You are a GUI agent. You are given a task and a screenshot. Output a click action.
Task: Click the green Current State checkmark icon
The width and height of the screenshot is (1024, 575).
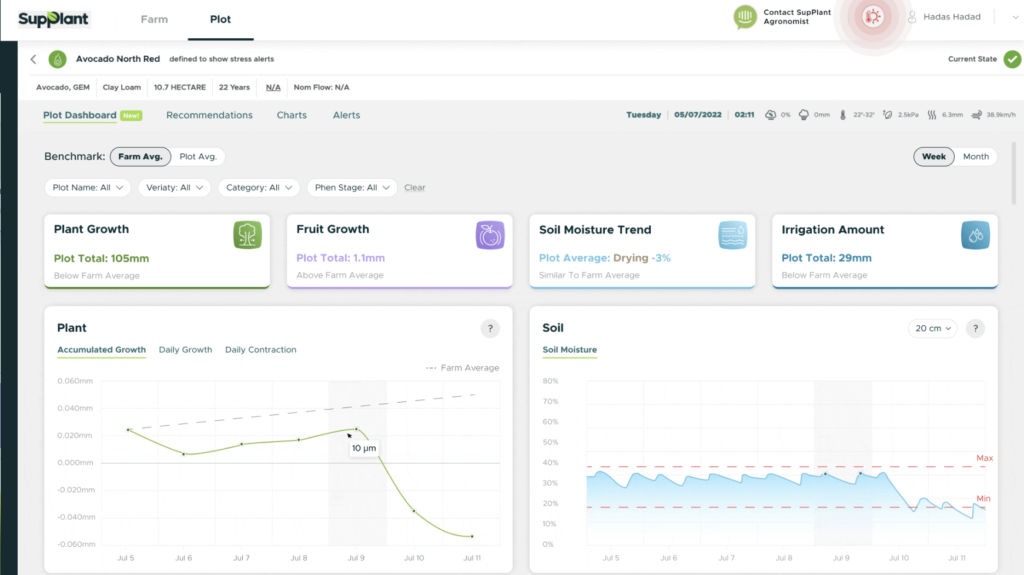[1012, 59]
